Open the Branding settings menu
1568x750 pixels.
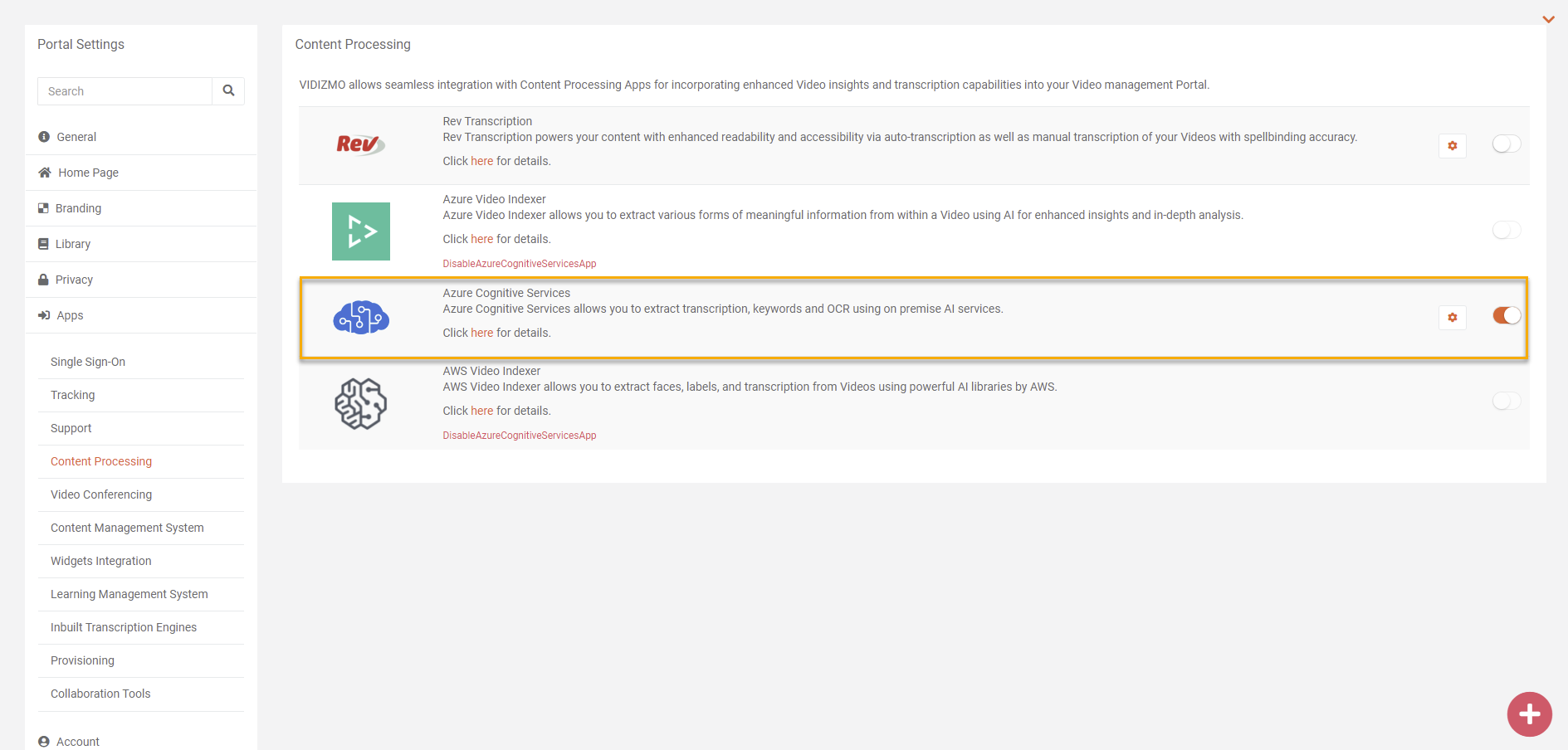point(78,208)
